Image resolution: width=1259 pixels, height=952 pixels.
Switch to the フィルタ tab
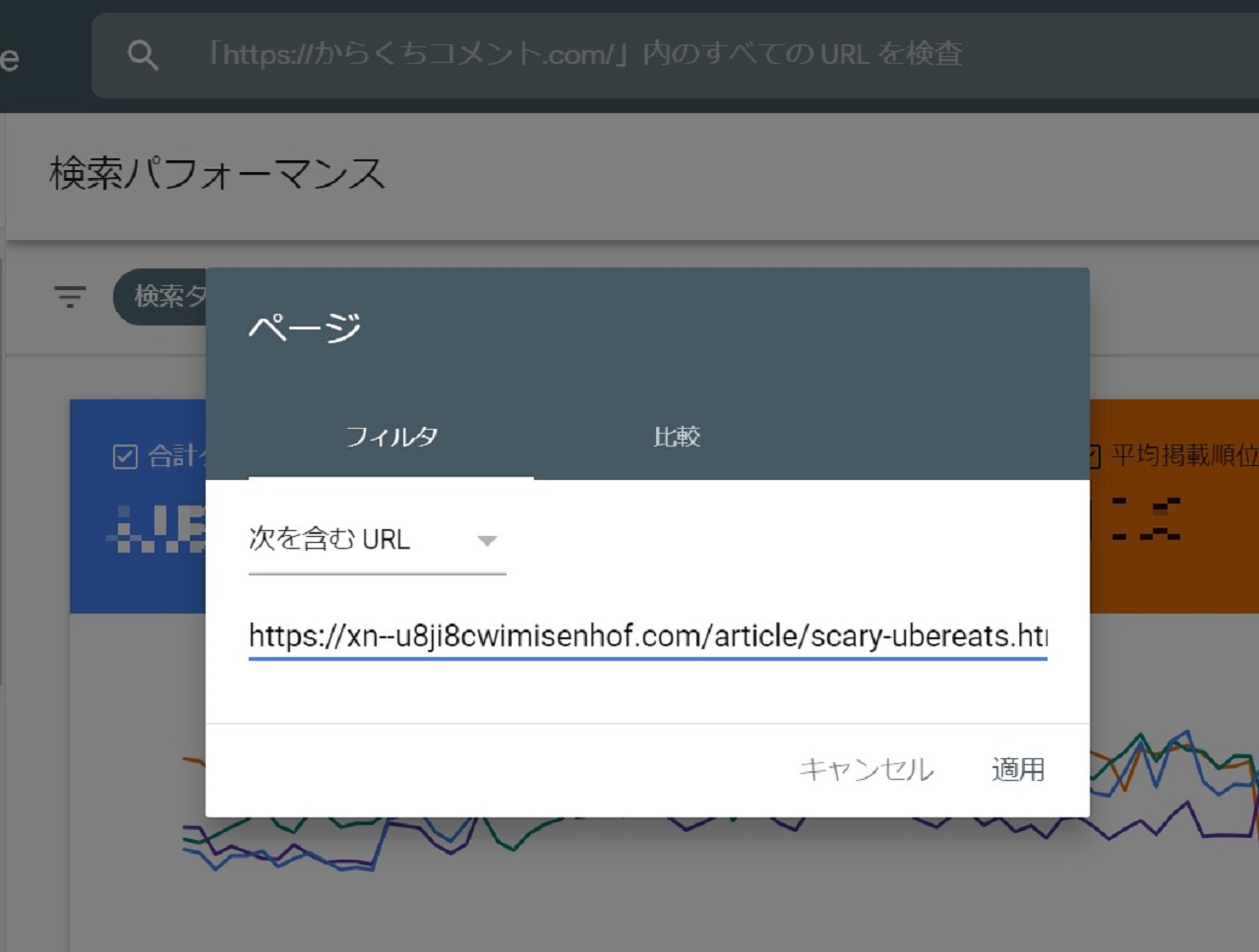(390, 437)
